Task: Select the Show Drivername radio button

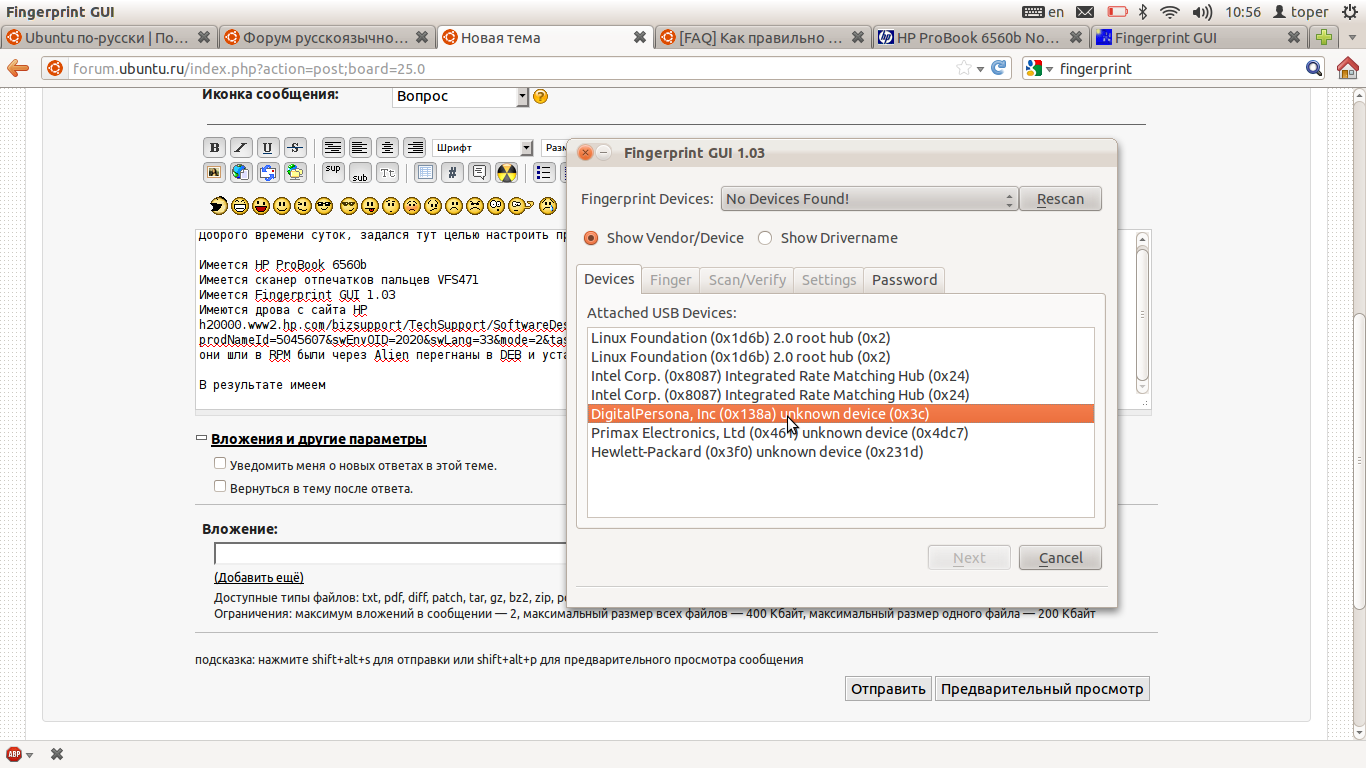Action: 765,238
